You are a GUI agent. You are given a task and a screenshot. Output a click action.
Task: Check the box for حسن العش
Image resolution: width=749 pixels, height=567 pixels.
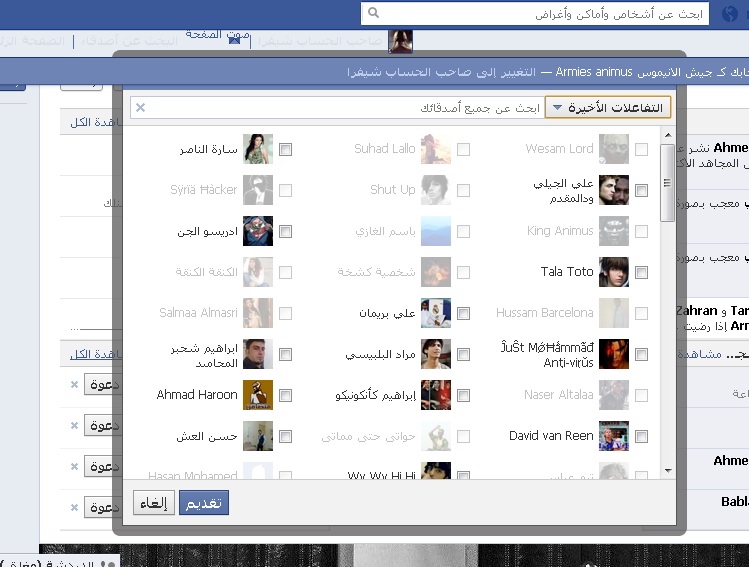coord(285,436)
